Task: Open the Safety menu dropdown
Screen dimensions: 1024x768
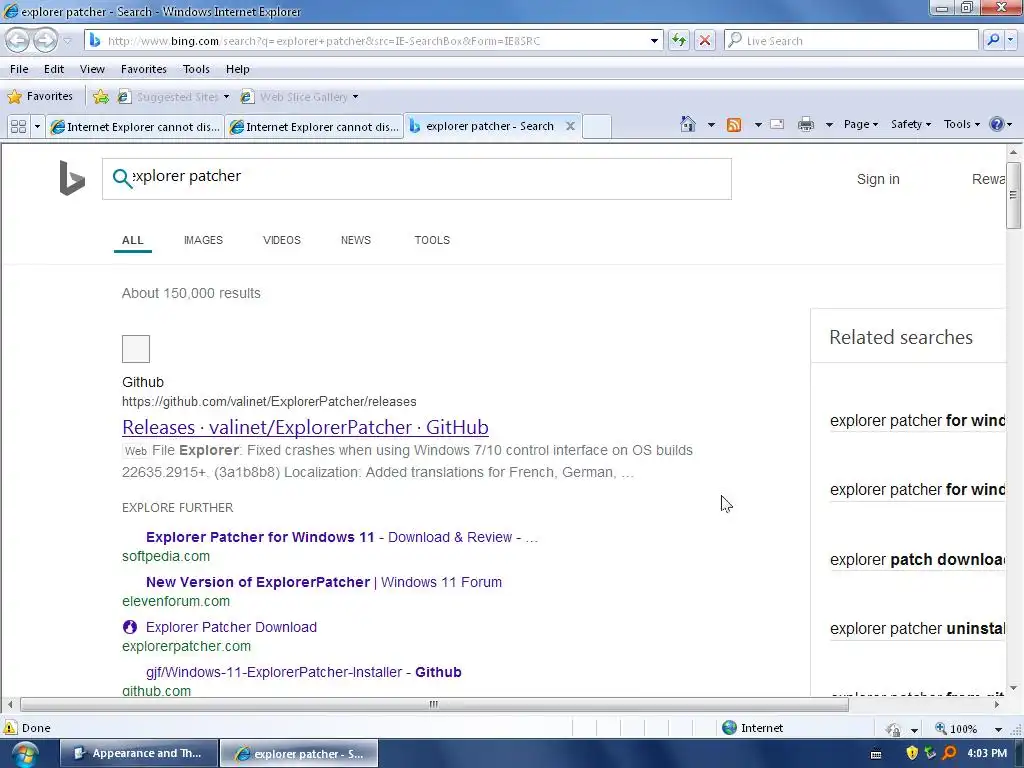Action: [911, 124]
